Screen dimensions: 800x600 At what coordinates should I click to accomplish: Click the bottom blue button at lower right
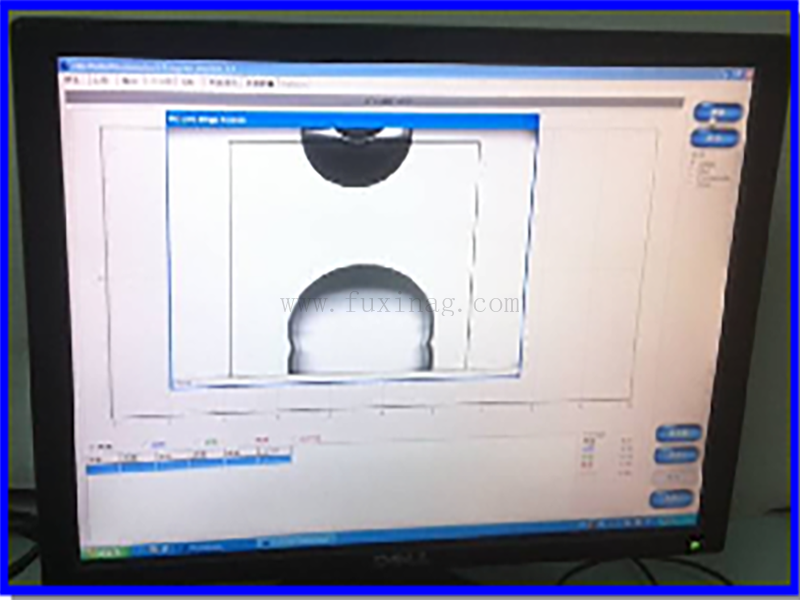[x=671, y=499]
